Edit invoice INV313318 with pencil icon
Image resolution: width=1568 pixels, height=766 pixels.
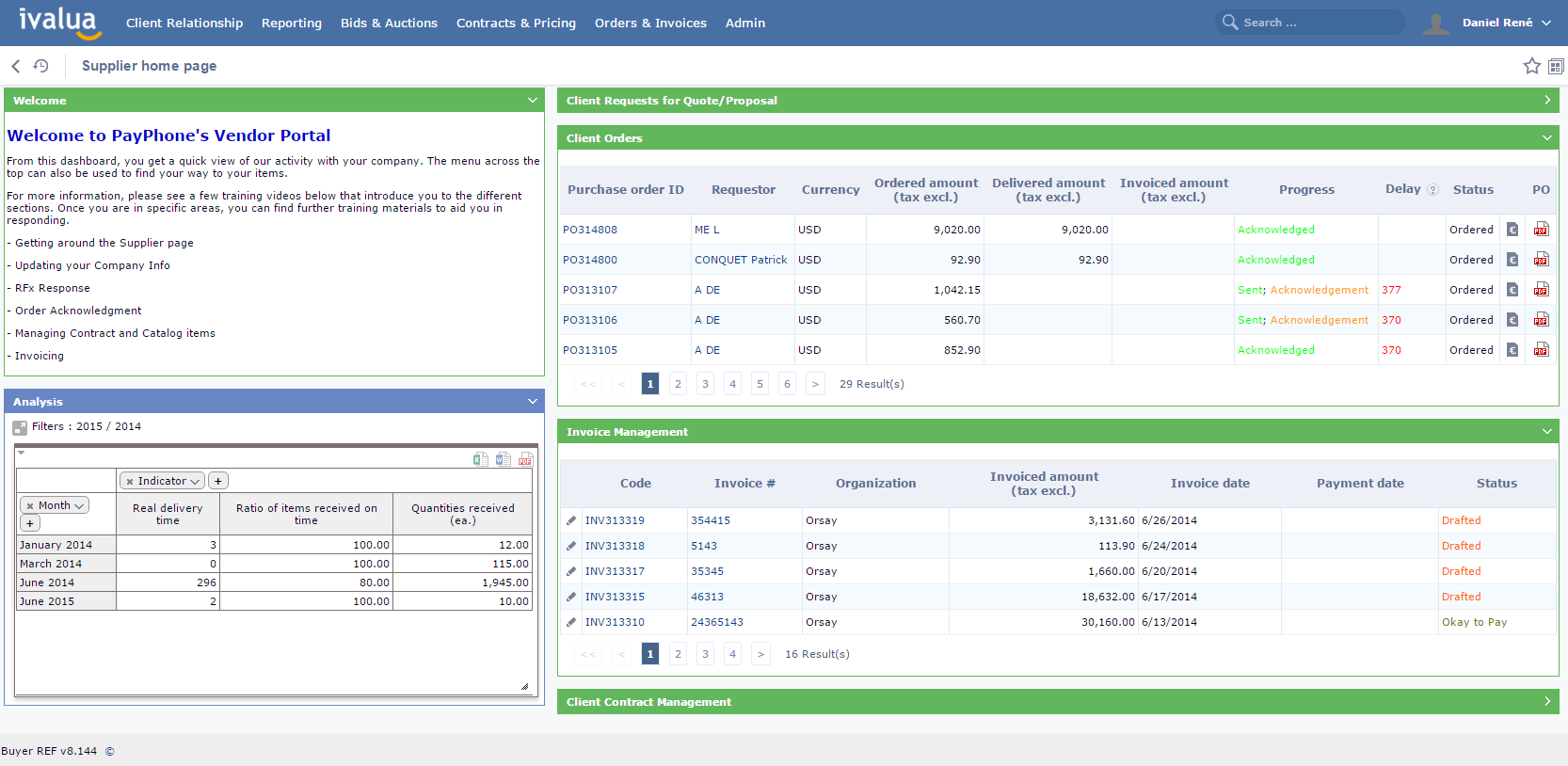pyautogui.click(x=570, y=546)
